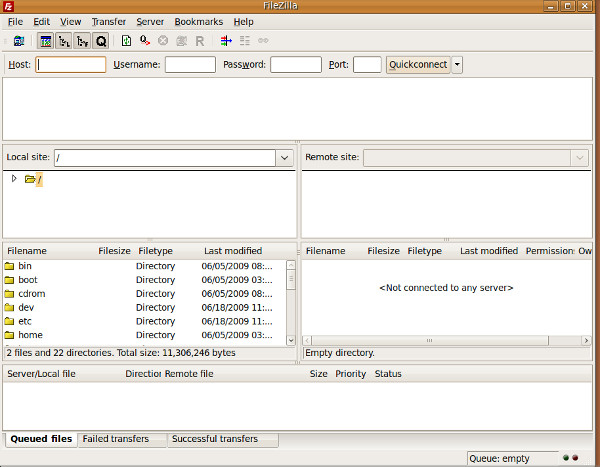The width and height of the screenshot is (600, 467).
Task: Click the process queue toolbar icon
Action: coord(145,41)
